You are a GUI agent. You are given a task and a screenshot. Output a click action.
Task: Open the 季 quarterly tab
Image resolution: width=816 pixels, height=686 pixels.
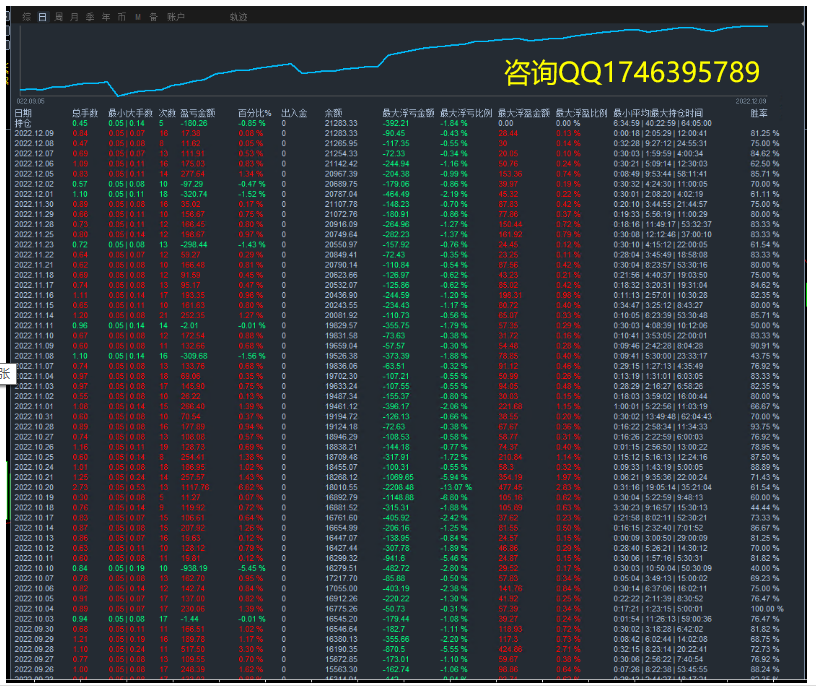click(x=90, y=17)
